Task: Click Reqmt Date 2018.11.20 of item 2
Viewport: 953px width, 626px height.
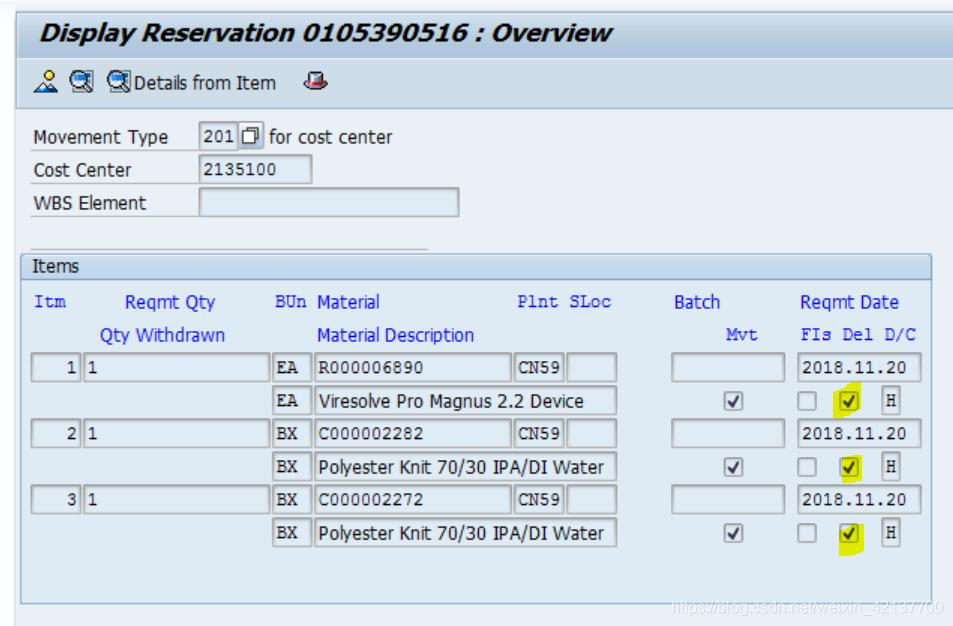Action: point(859,433)
